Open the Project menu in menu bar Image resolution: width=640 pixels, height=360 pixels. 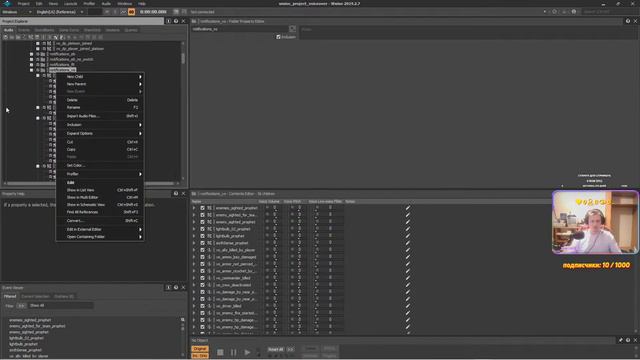23,4
